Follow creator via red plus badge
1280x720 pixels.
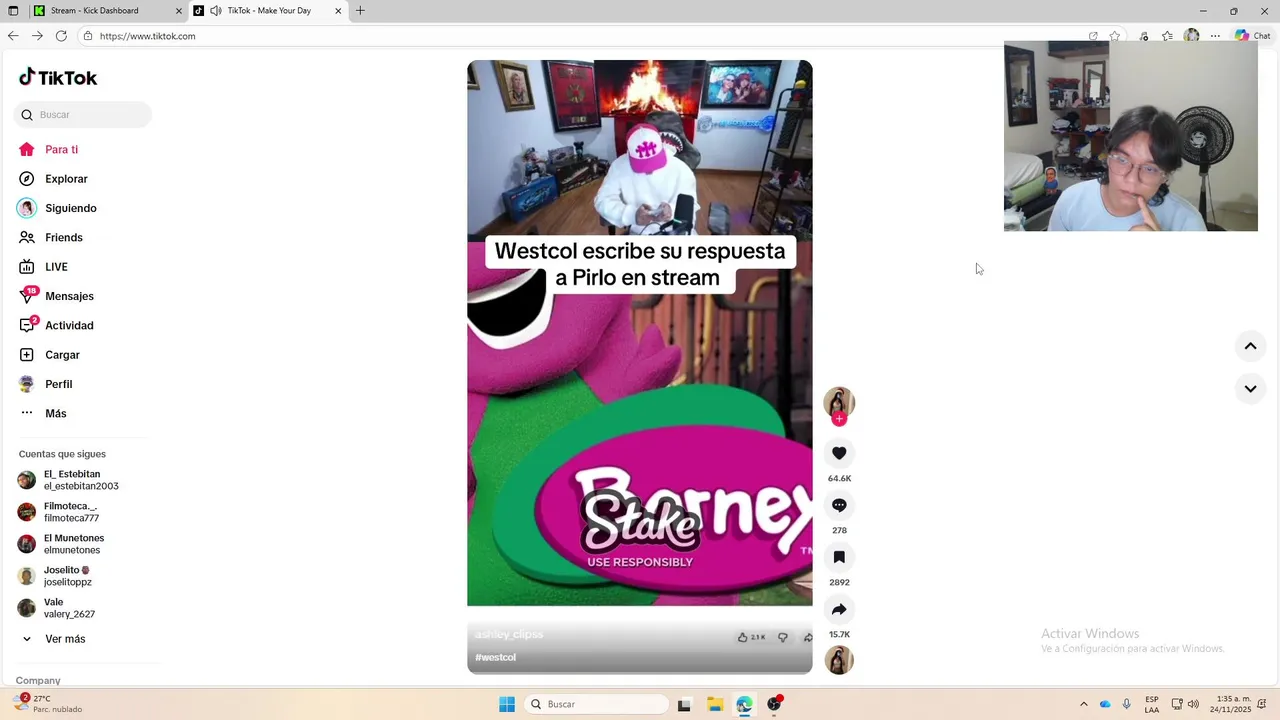(839, 419)
